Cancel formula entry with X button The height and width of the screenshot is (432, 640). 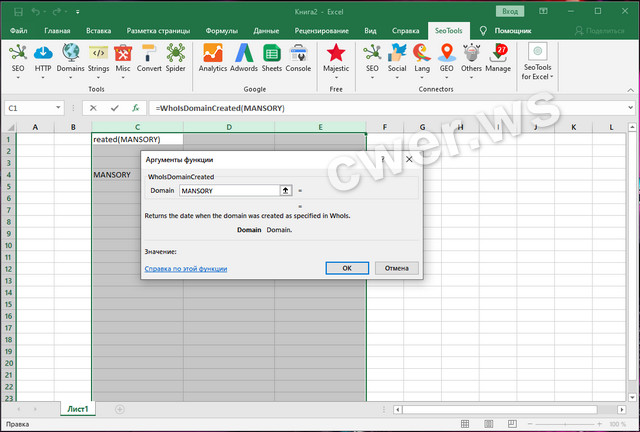coord(93,108)
